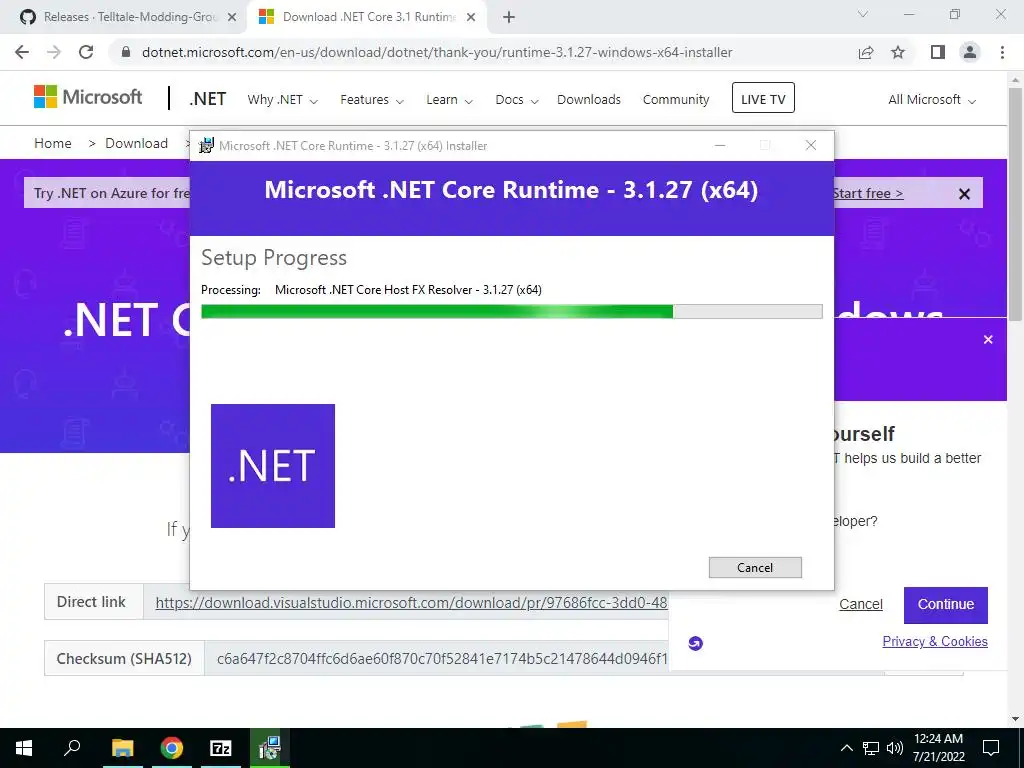1024x768 pixels.
Task: Bookmark this page with the star icon
Action: click(x=898, y=52)
